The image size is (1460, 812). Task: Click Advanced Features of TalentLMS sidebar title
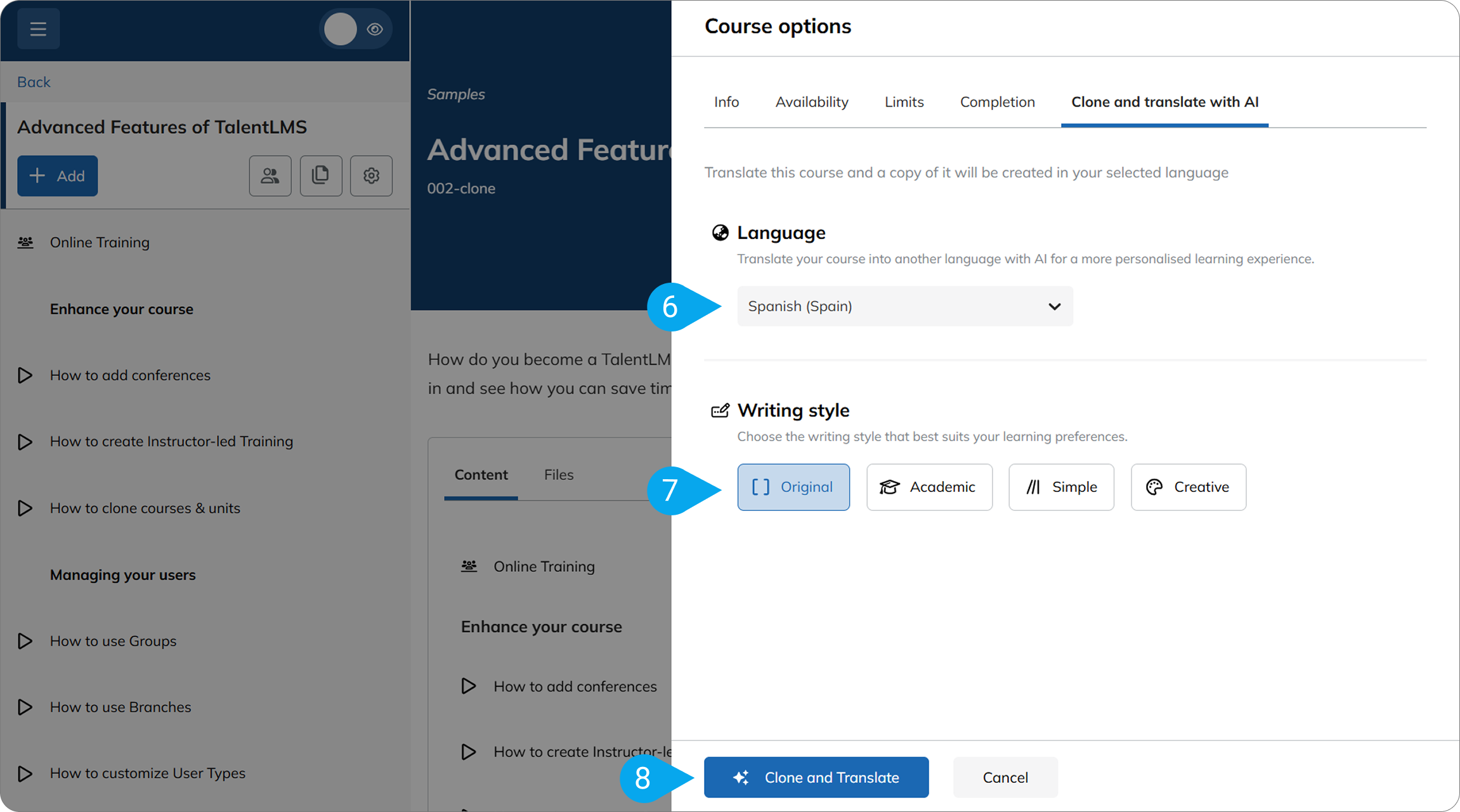pyautogui.click(x=162, y=127)
